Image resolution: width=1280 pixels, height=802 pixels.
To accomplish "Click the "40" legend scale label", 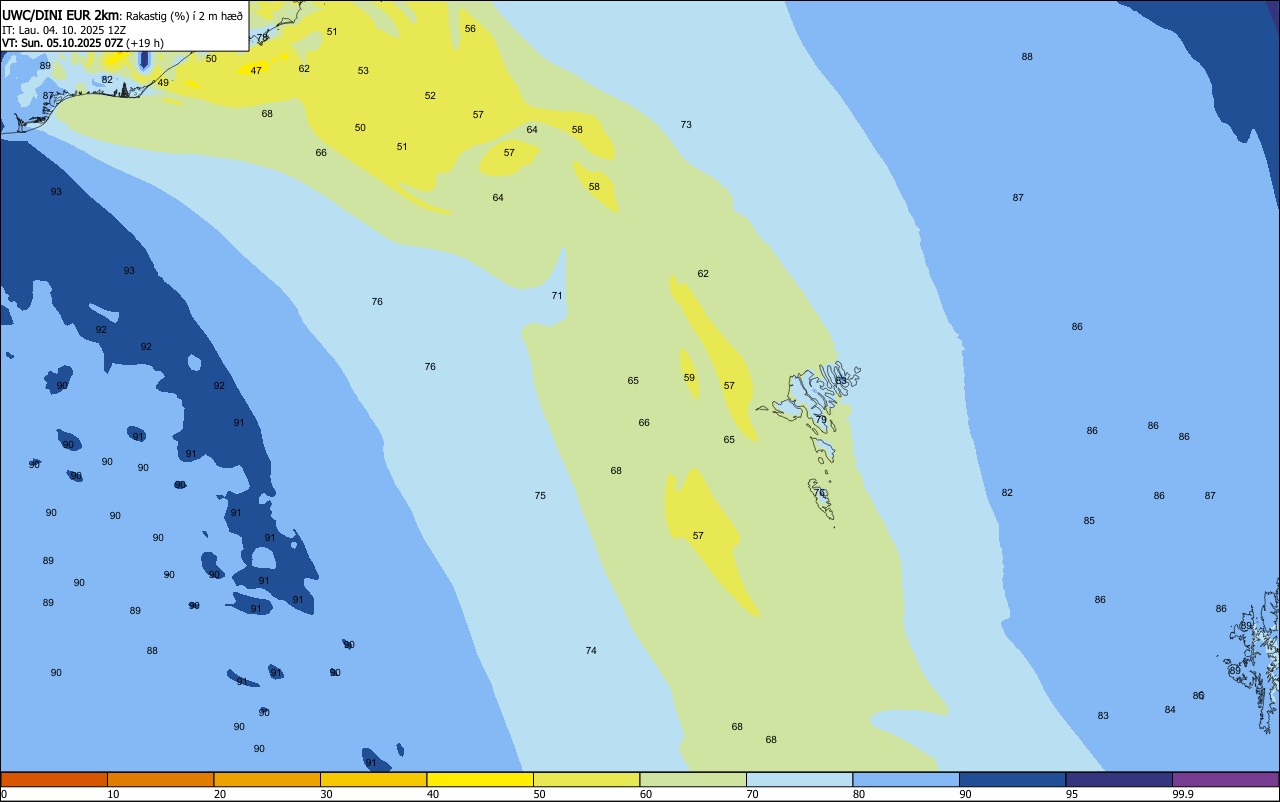I will [433, 794].
